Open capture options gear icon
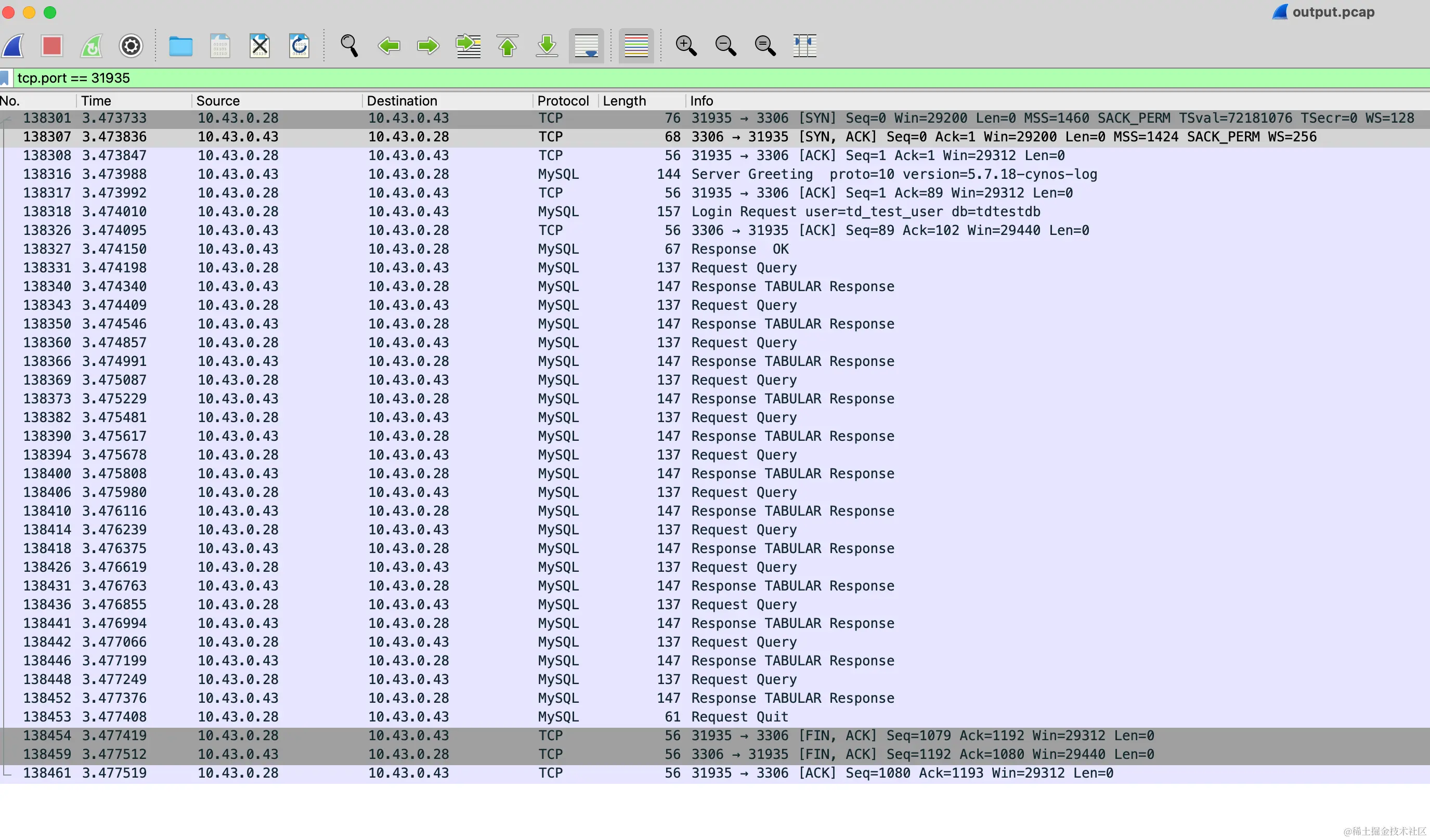The image size is (1430, 840). 131,46
